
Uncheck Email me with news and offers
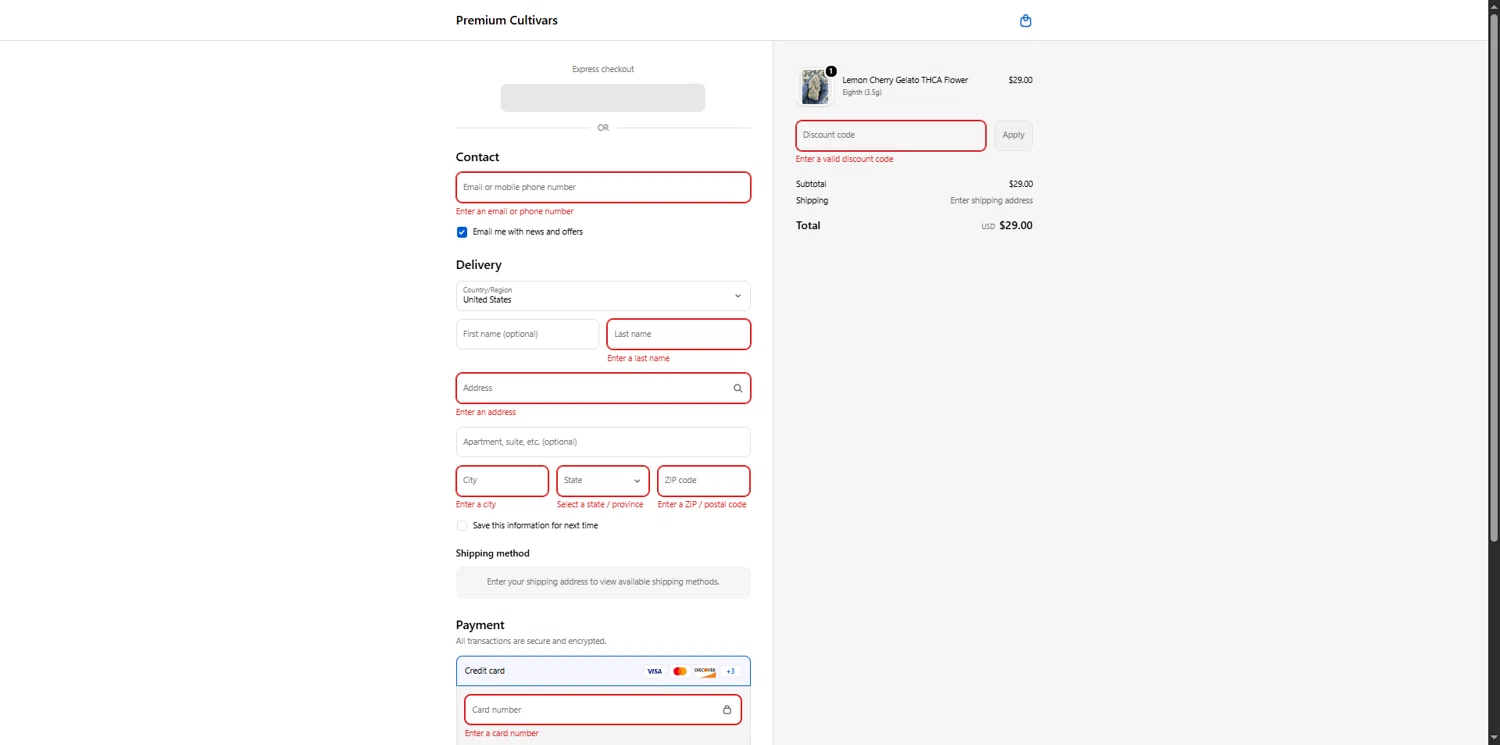[x=462, y=232]
